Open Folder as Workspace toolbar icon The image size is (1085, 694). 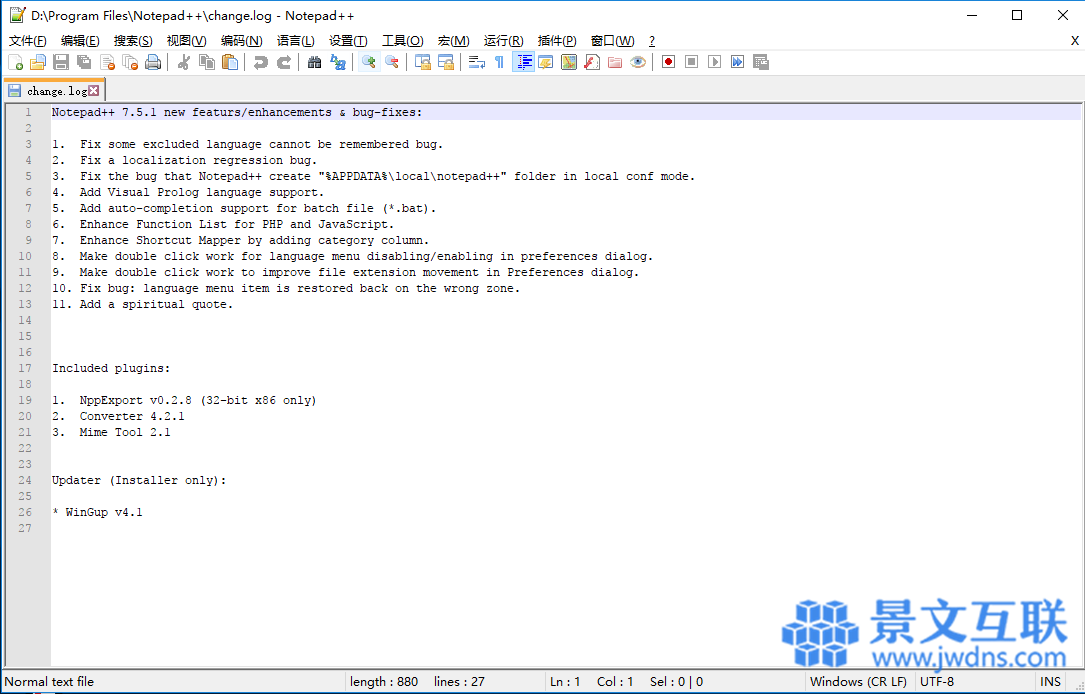(x=614, y=62)
